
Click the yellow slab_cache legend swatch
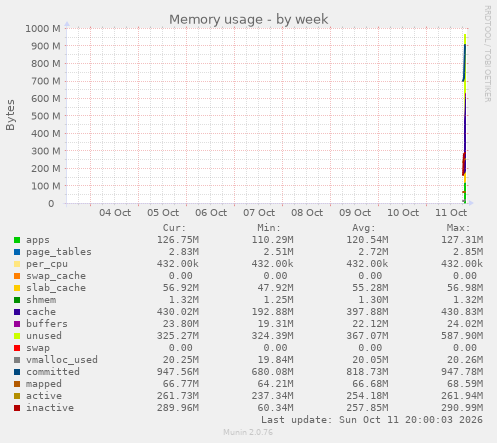click(x=17, y=288)
